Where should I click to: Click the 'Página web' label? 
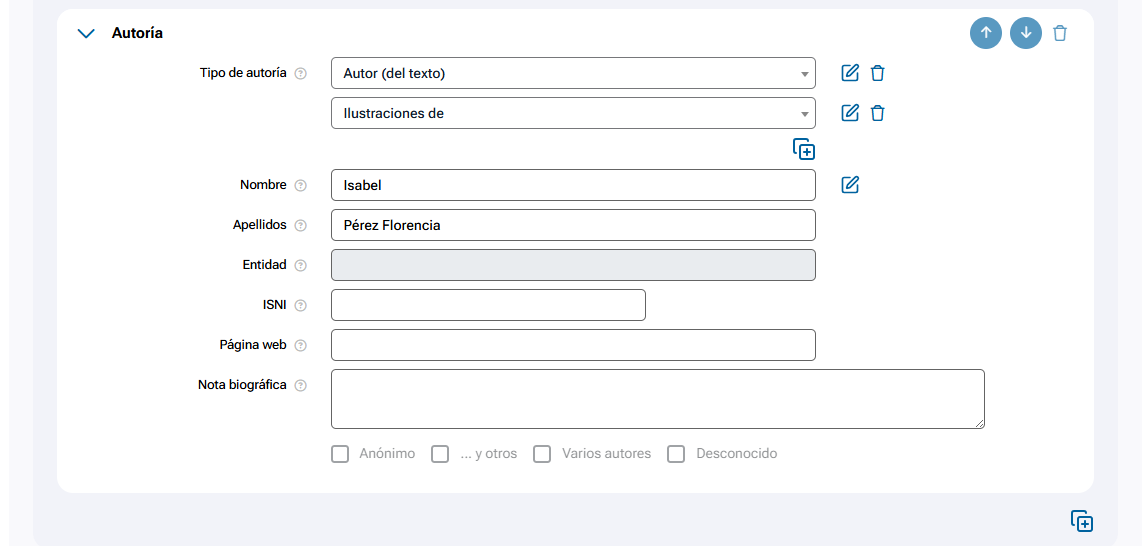253,345
